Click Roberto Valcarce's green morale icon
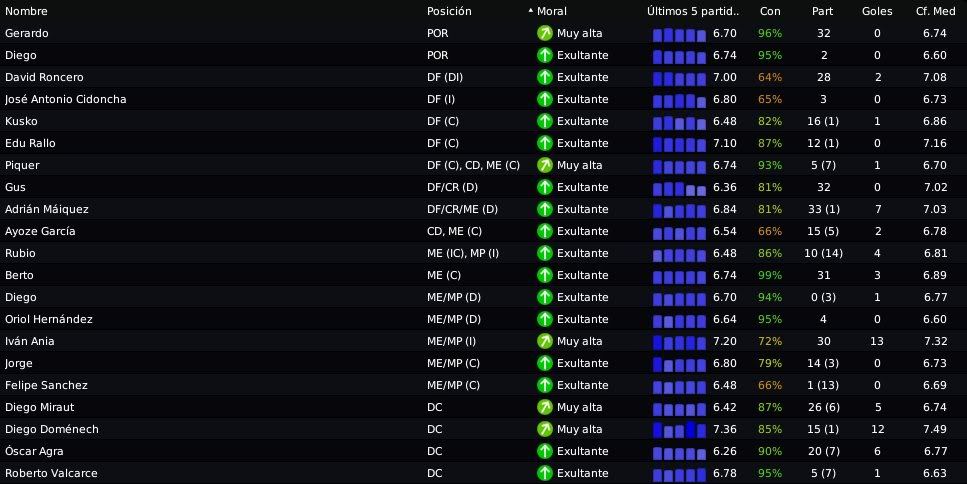The image size is (967, 484). 545,473
